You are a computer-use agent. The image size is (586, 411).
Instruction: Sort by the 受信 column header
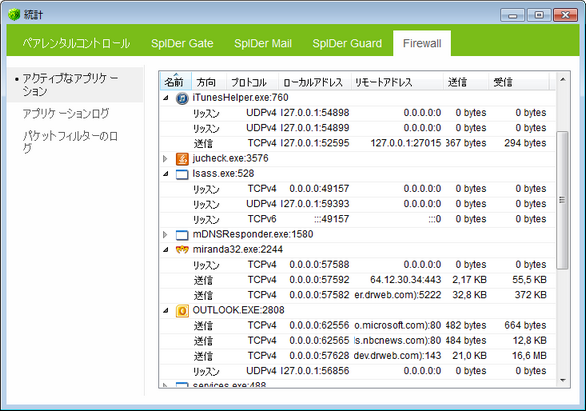tap(519, 81)
